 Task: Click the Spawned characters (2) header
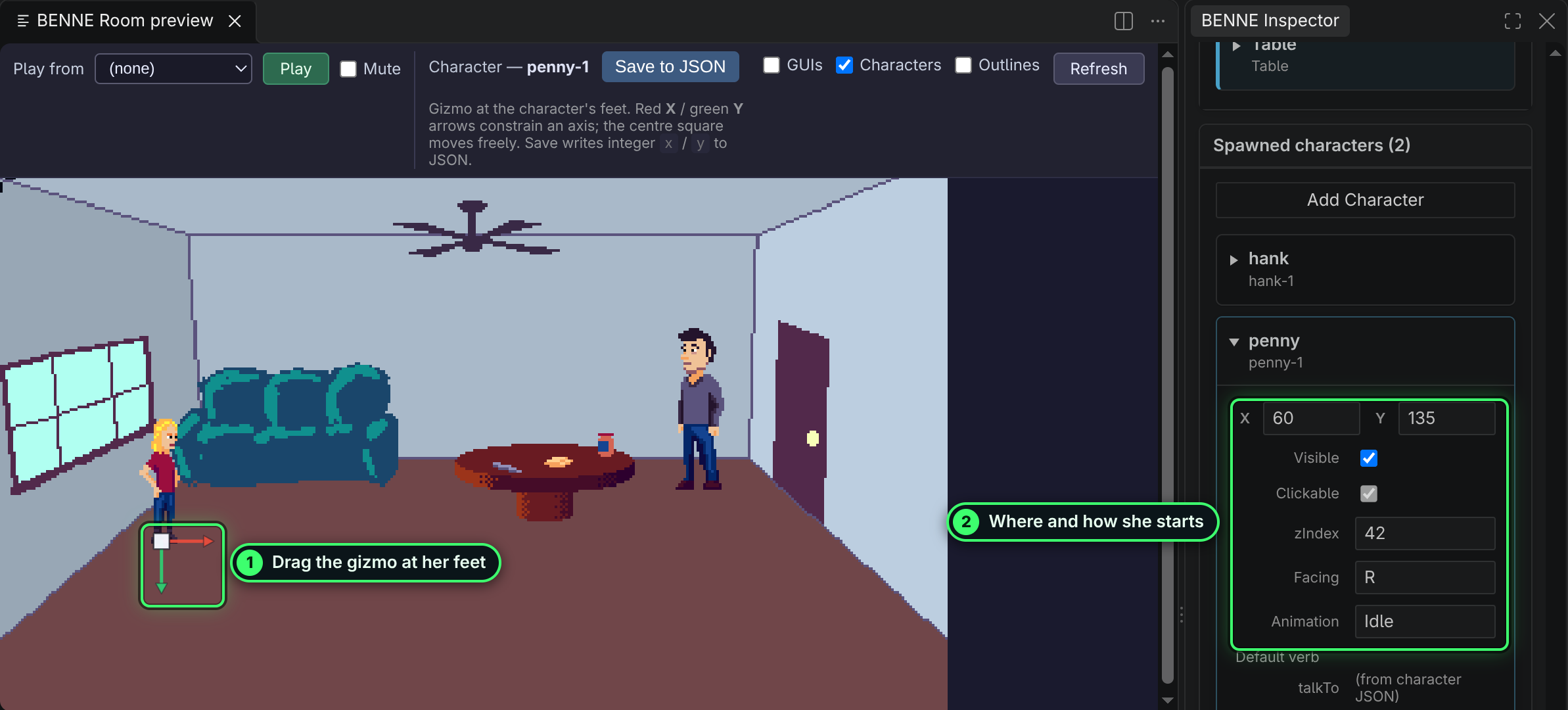1312,145
